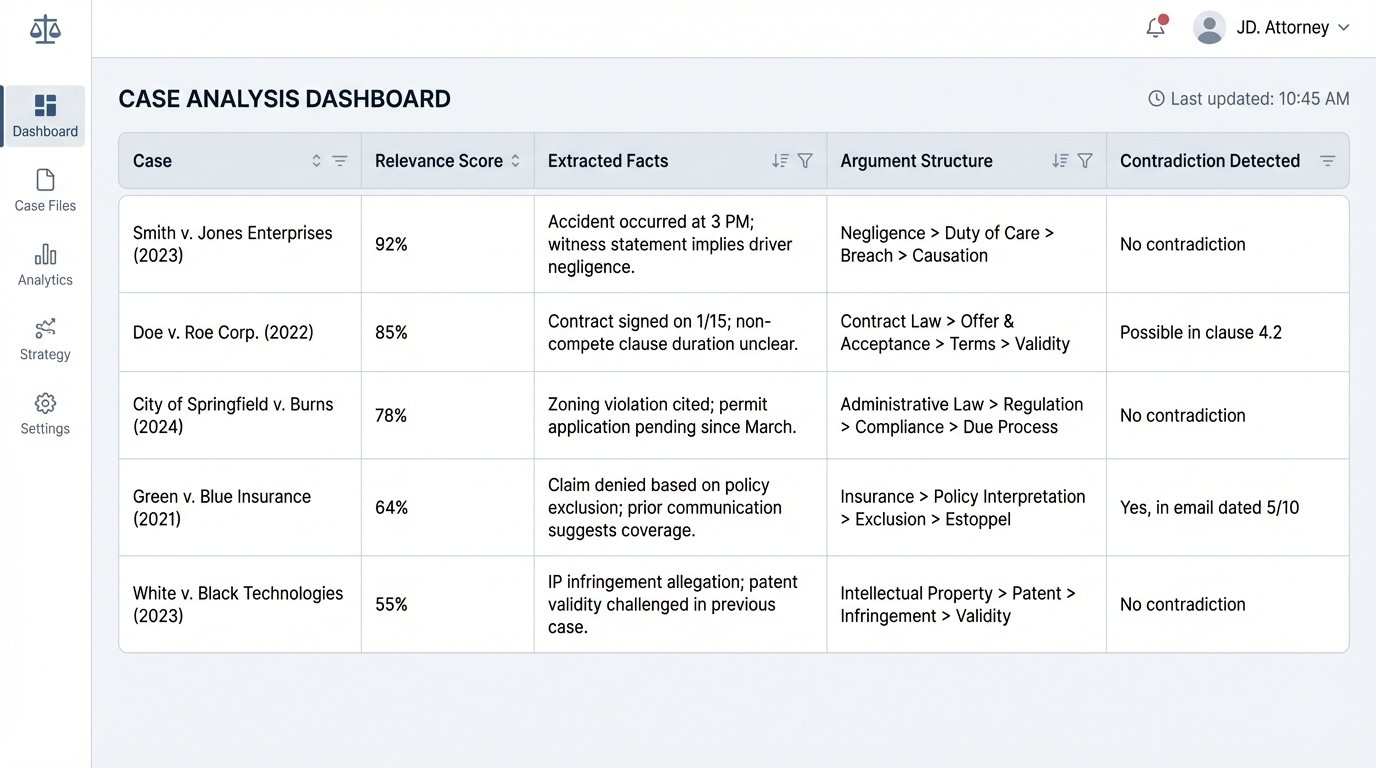This screenshot has width=1376, height=768.
Task: Filter the Extracted Facts column
Action: click(x=805, y=161)
